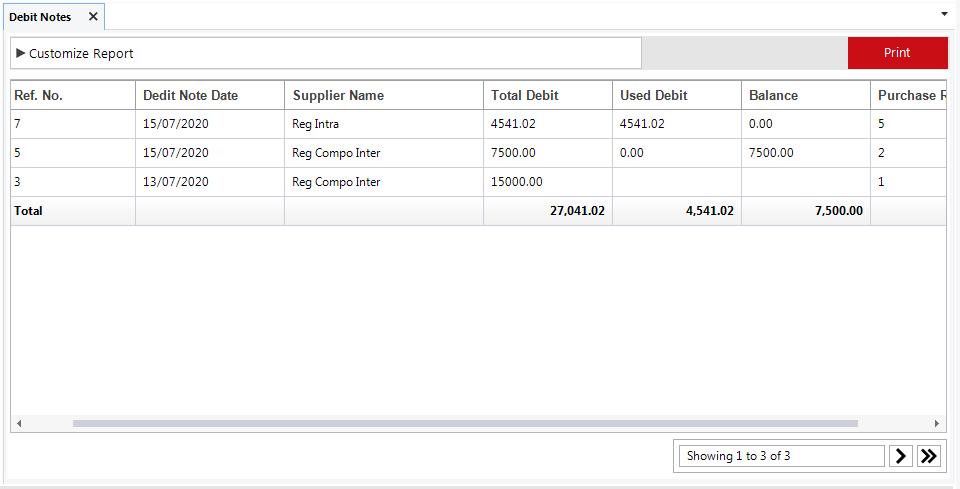The height and width of the screenshot is (489, 960).
Task: Click the Purchase column header
Action: [x=909, y=95]
